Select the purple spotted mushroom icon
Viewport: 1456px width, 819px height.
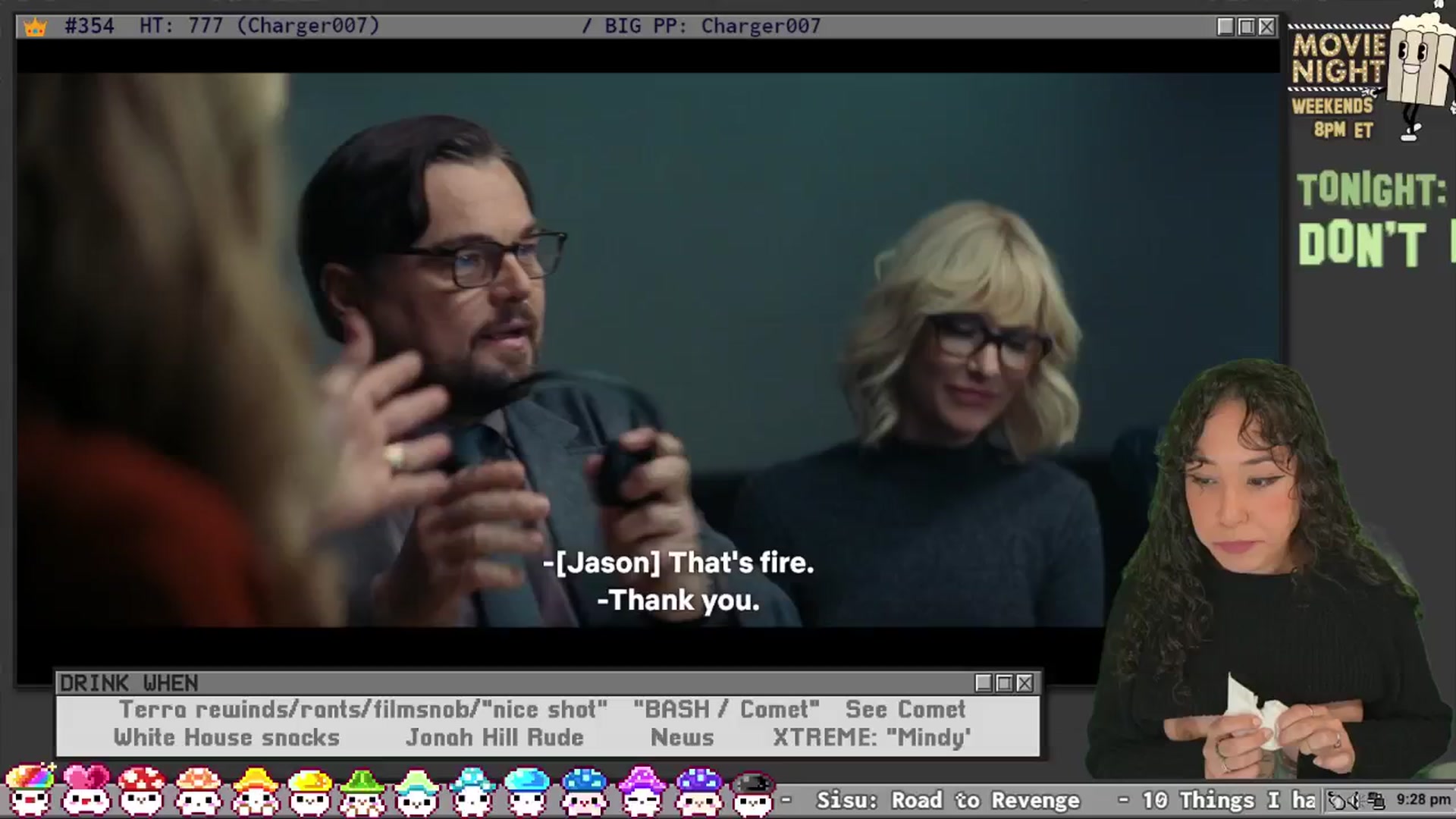[698, 790]
